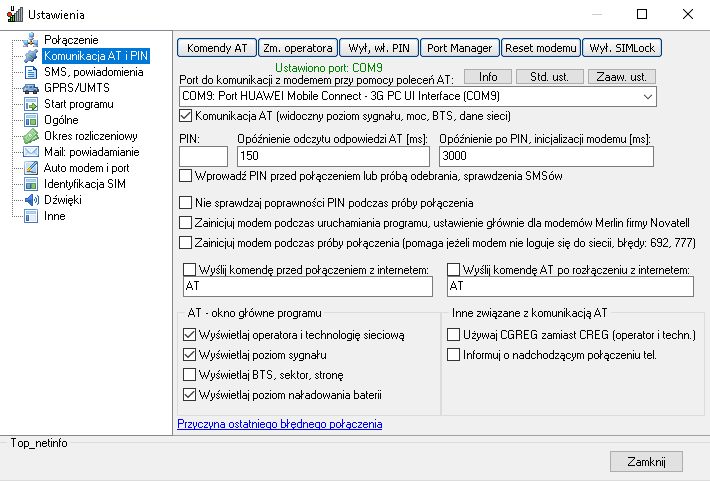710x481 pixels.
Task: Enable Używaj CGREG zamiast CREG
Action: pyautogui.click(x=453, y=335)
